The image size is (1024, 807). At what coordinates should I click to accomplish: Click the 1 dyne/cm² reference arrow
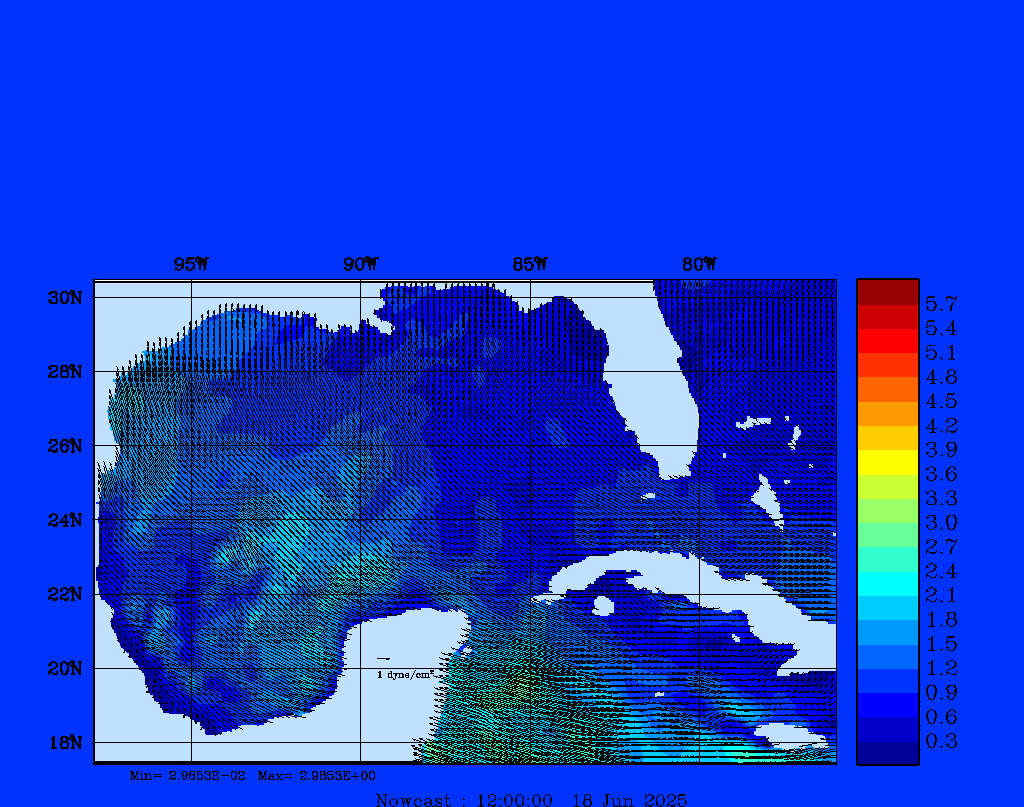383,659
